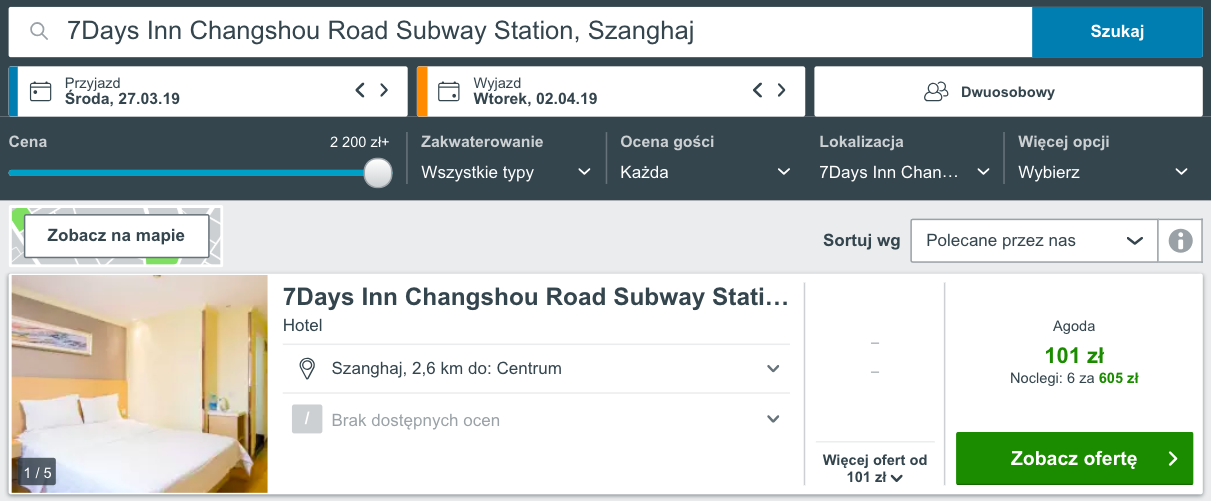Image resolution: width=1211 pixels, height=501 pixels.
Task: Click the arrival date calendar icon
Action: tap(40, 91)
